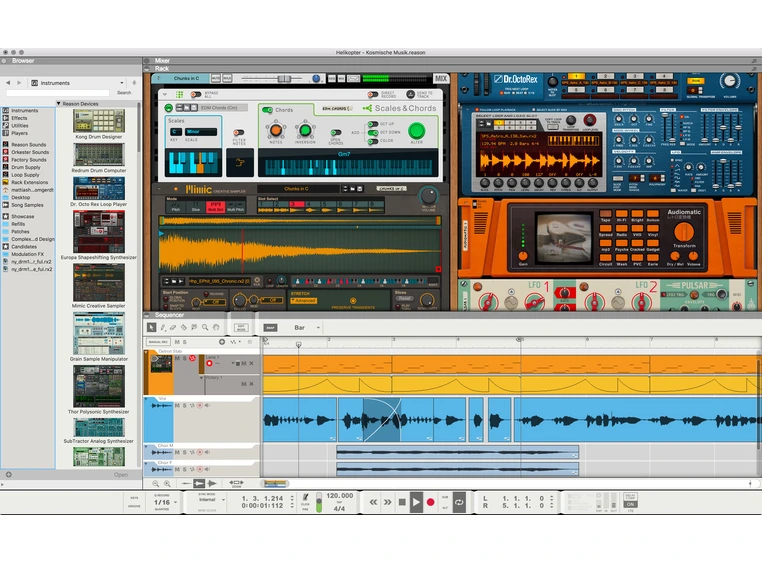
Task: Mute the Detroit Stab track
Action: (177, 358)
